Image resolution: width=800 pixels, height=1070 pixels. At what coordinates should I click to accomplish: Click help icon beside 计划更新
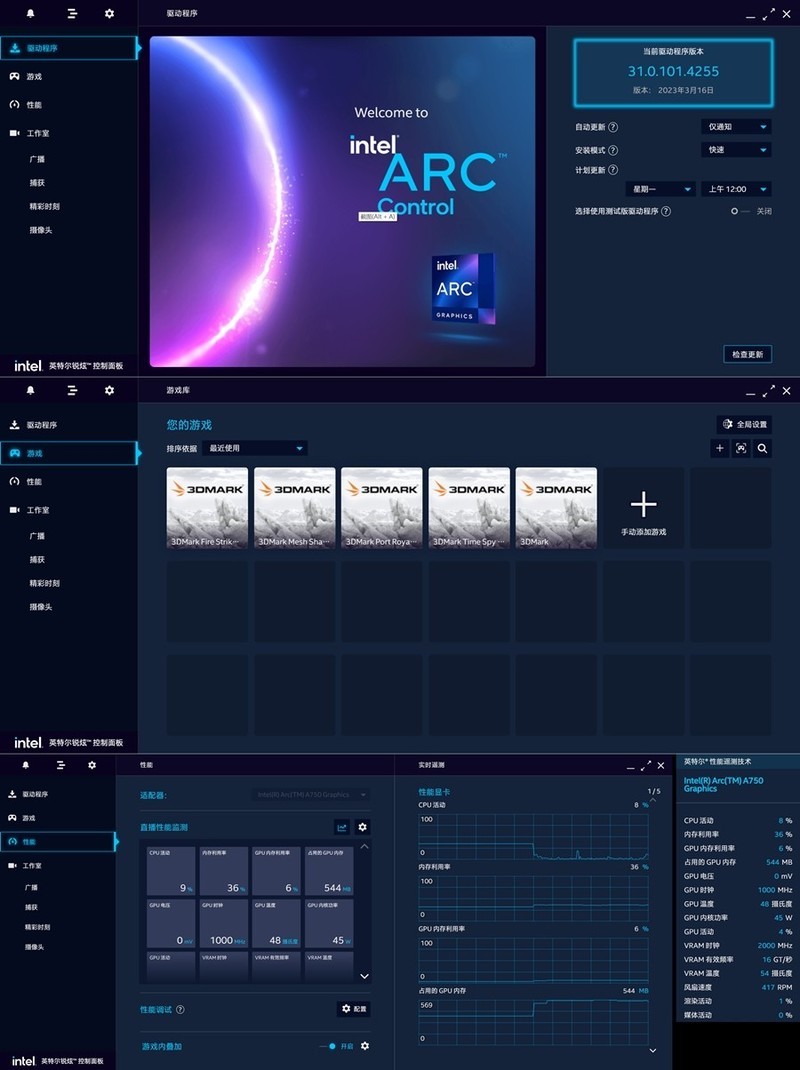pos(613,170)
